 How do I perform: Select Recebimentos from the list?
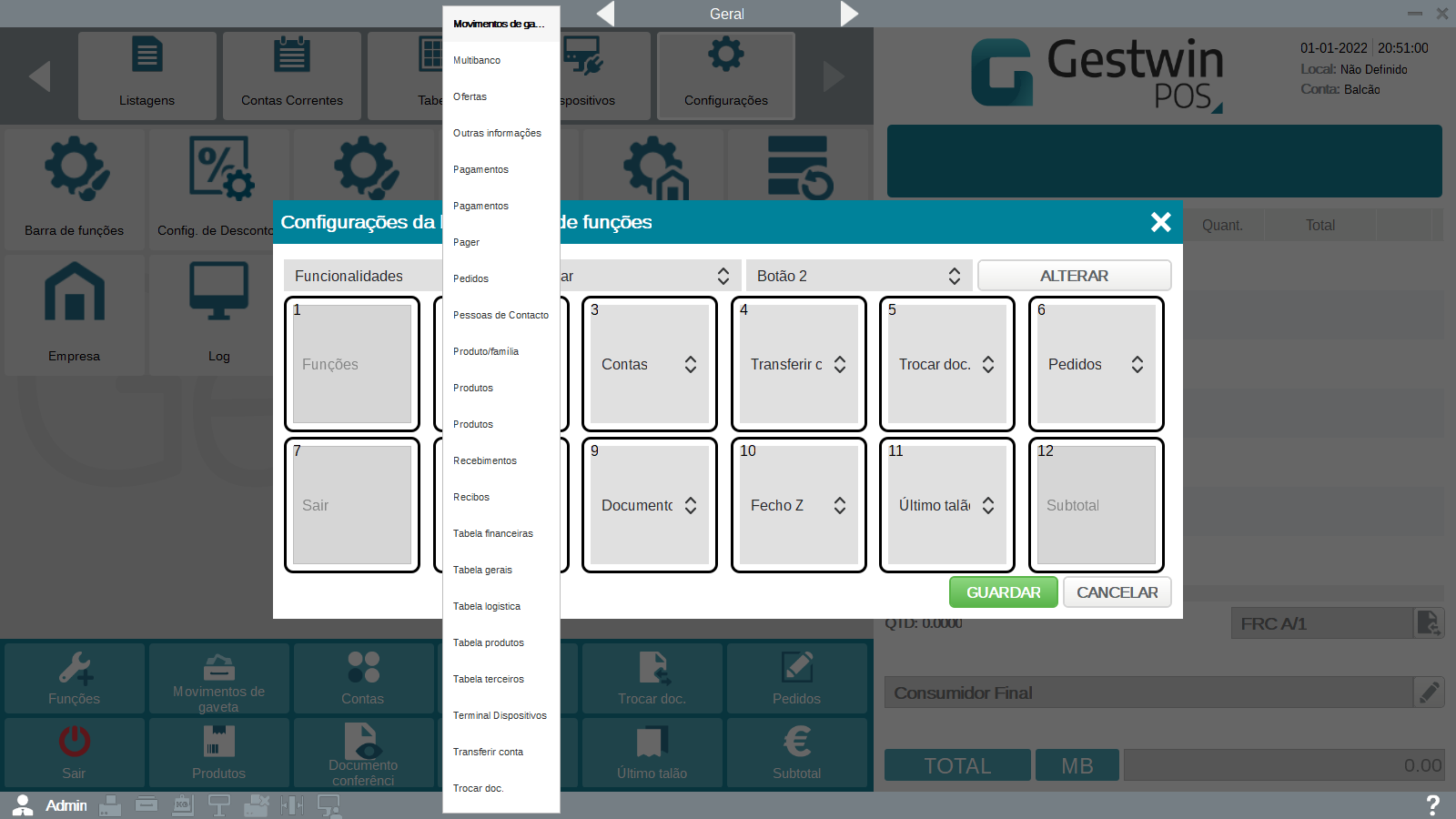click(501, 460)
